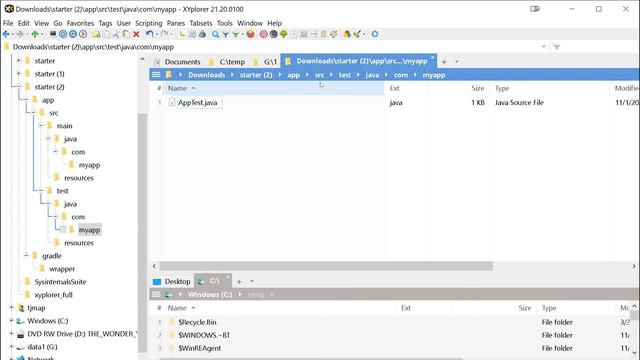Click the red ball toolbar icon

click(x=250, y=34)
